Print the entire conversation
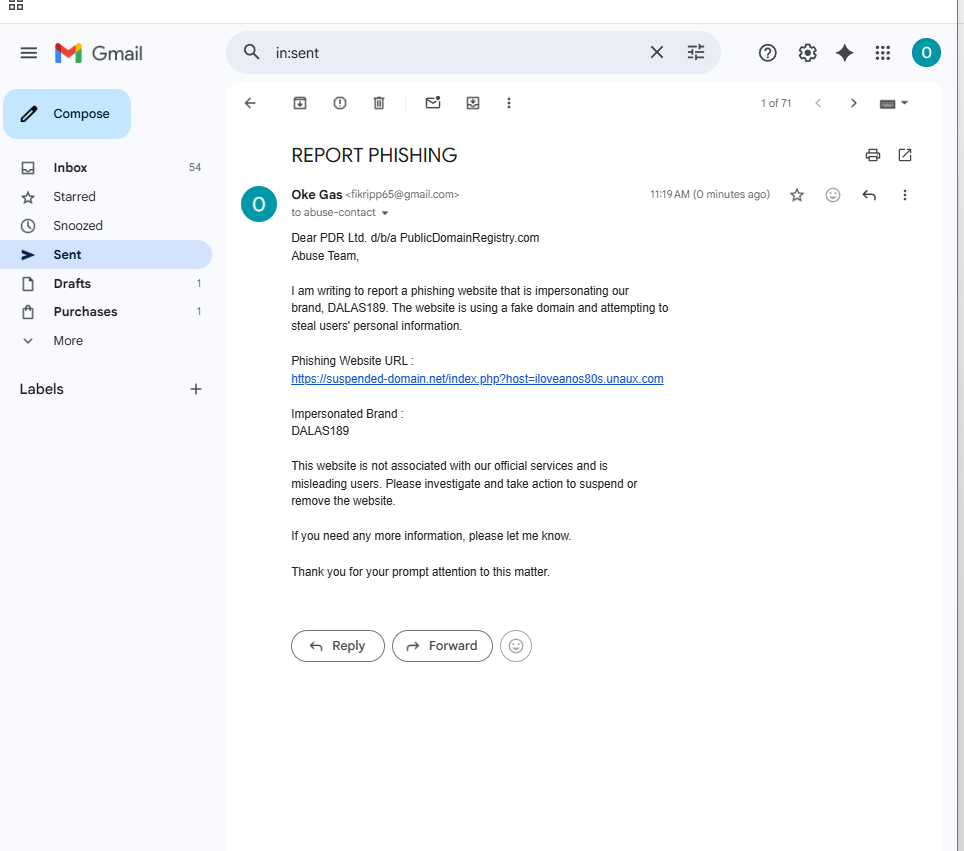Viewport: 964px width, 851px height. tap(872, 155)
